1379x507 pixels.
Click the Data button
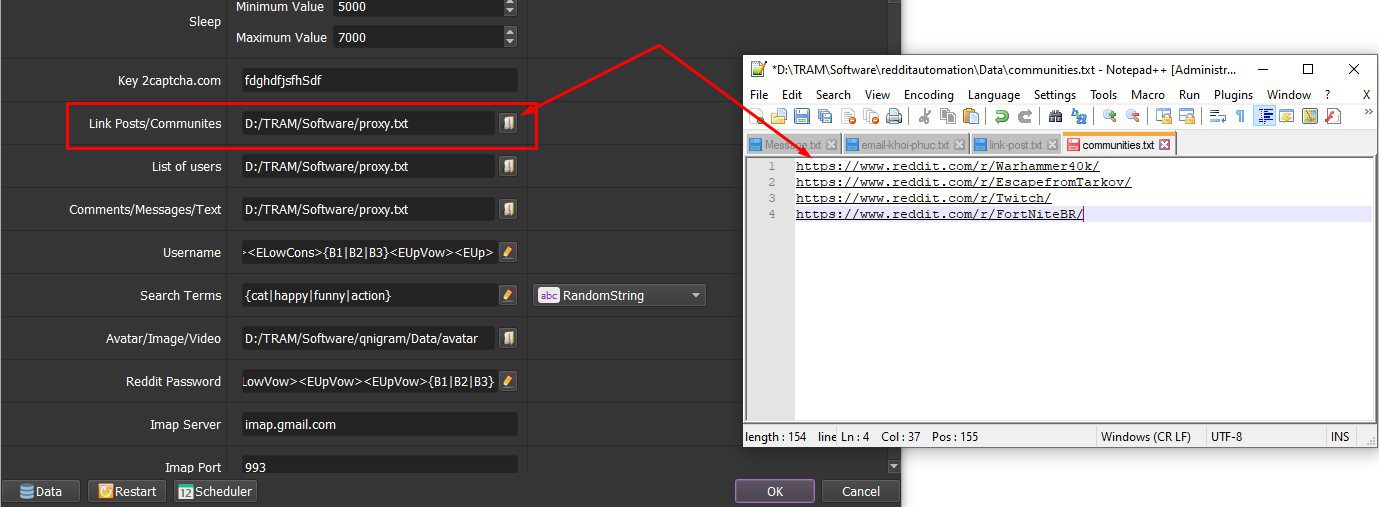(x=41, y=491)
